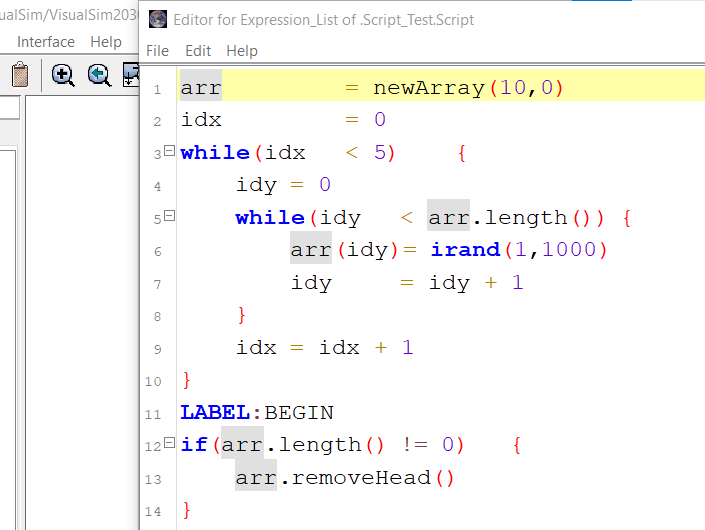This screenshot has height=530, width=705.
Task: Open the Help menu in VisualSim window
Action: click(x=106, y=42)
